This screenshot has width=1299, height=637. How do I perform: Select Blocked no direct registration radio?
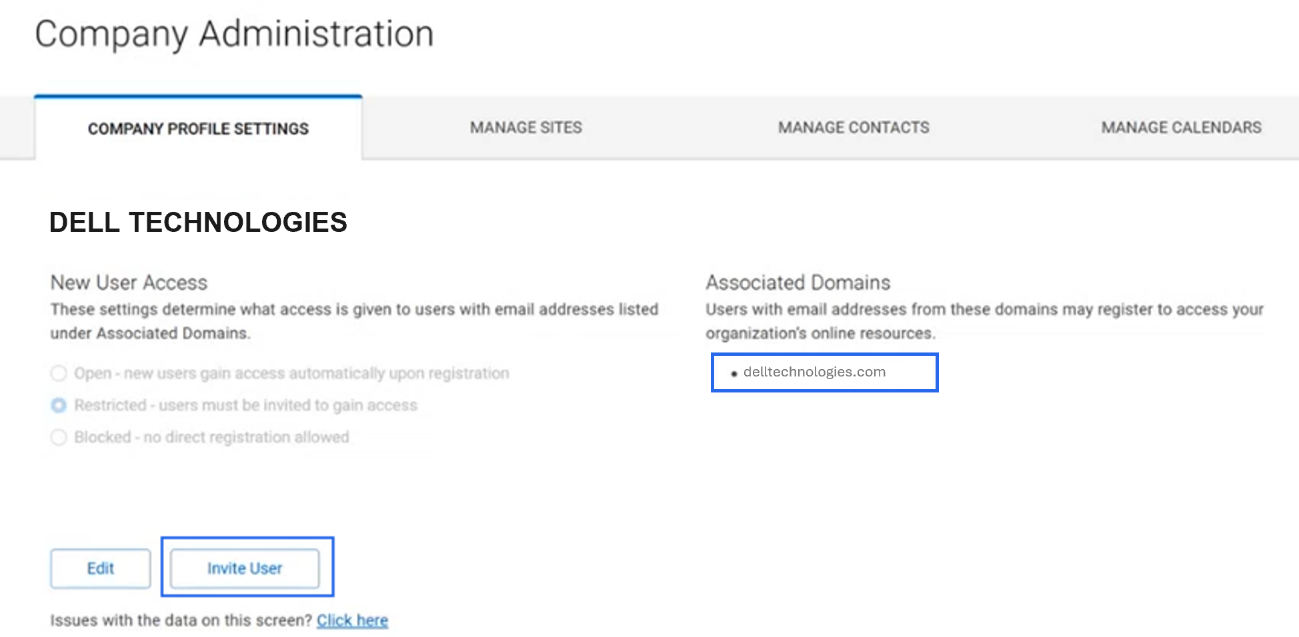tap(59, 437)
